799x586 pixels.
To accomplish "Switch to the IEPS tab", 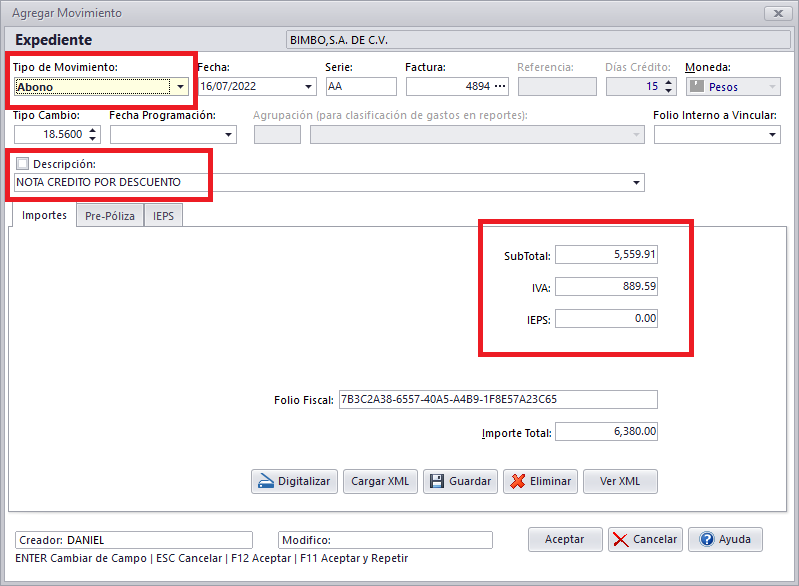I will pos(163,215).
